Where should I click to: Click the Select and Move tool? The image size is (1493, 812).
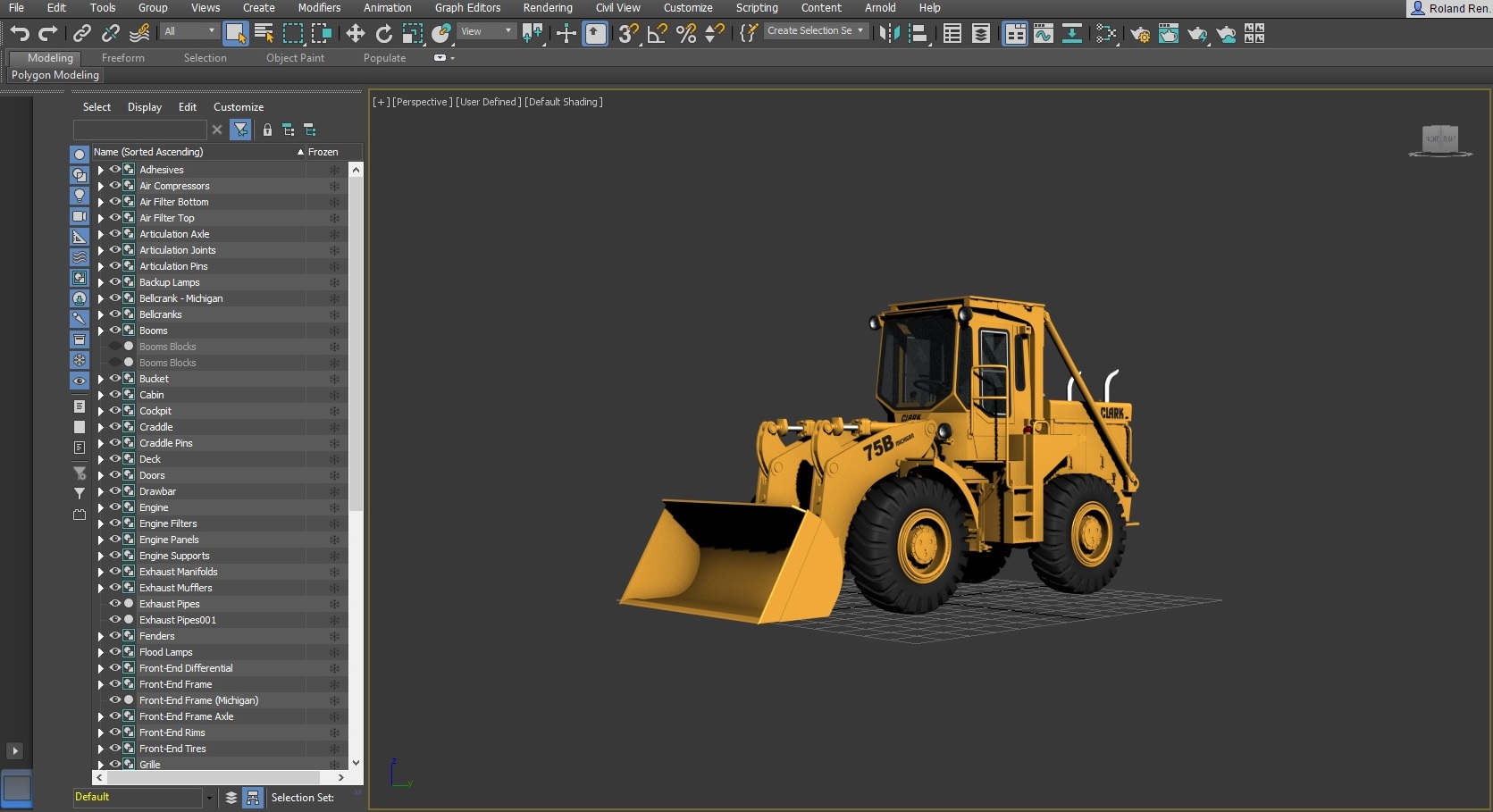(356, 34)
